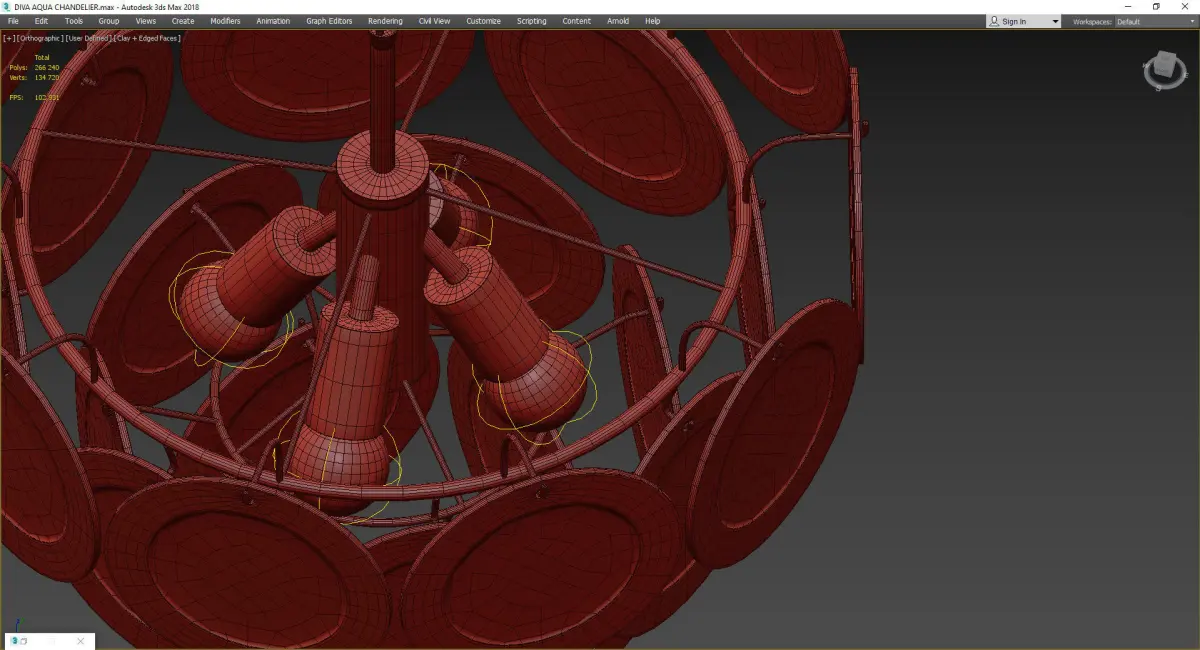Click the W compass marker on ViewCube ring

click(1146, 65)
